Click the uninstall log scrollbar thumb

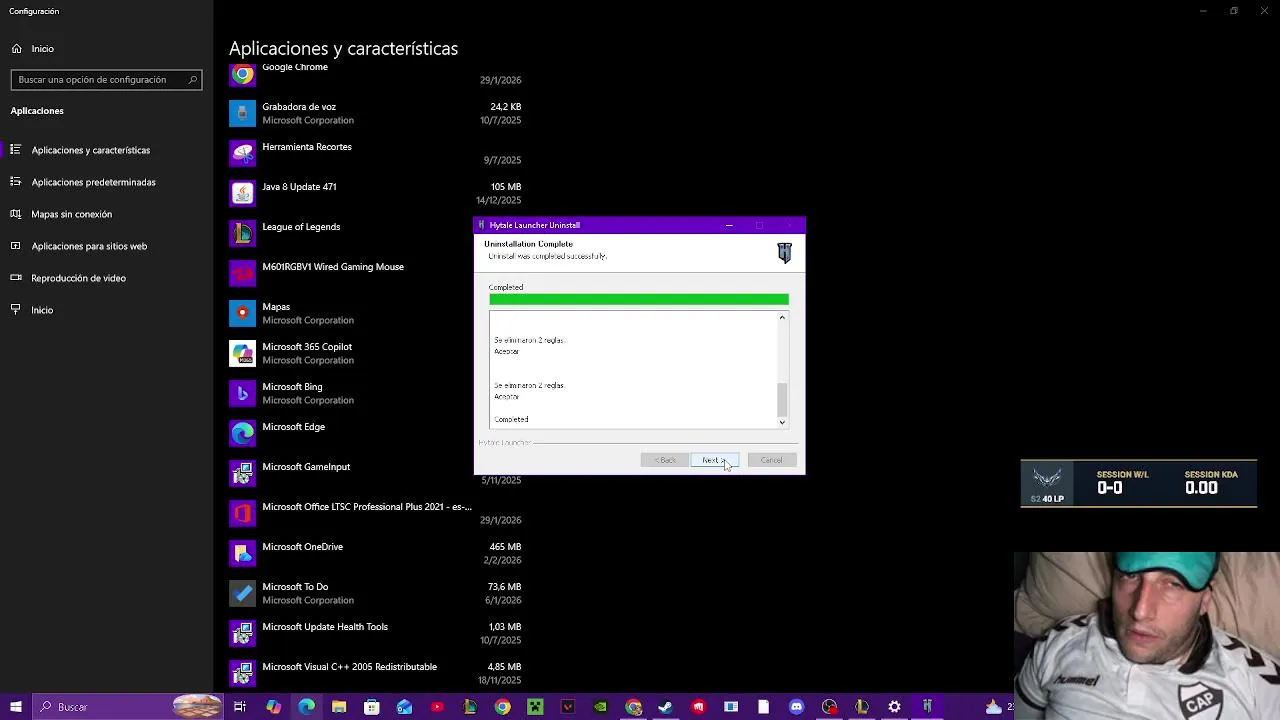tap(782, 399)
